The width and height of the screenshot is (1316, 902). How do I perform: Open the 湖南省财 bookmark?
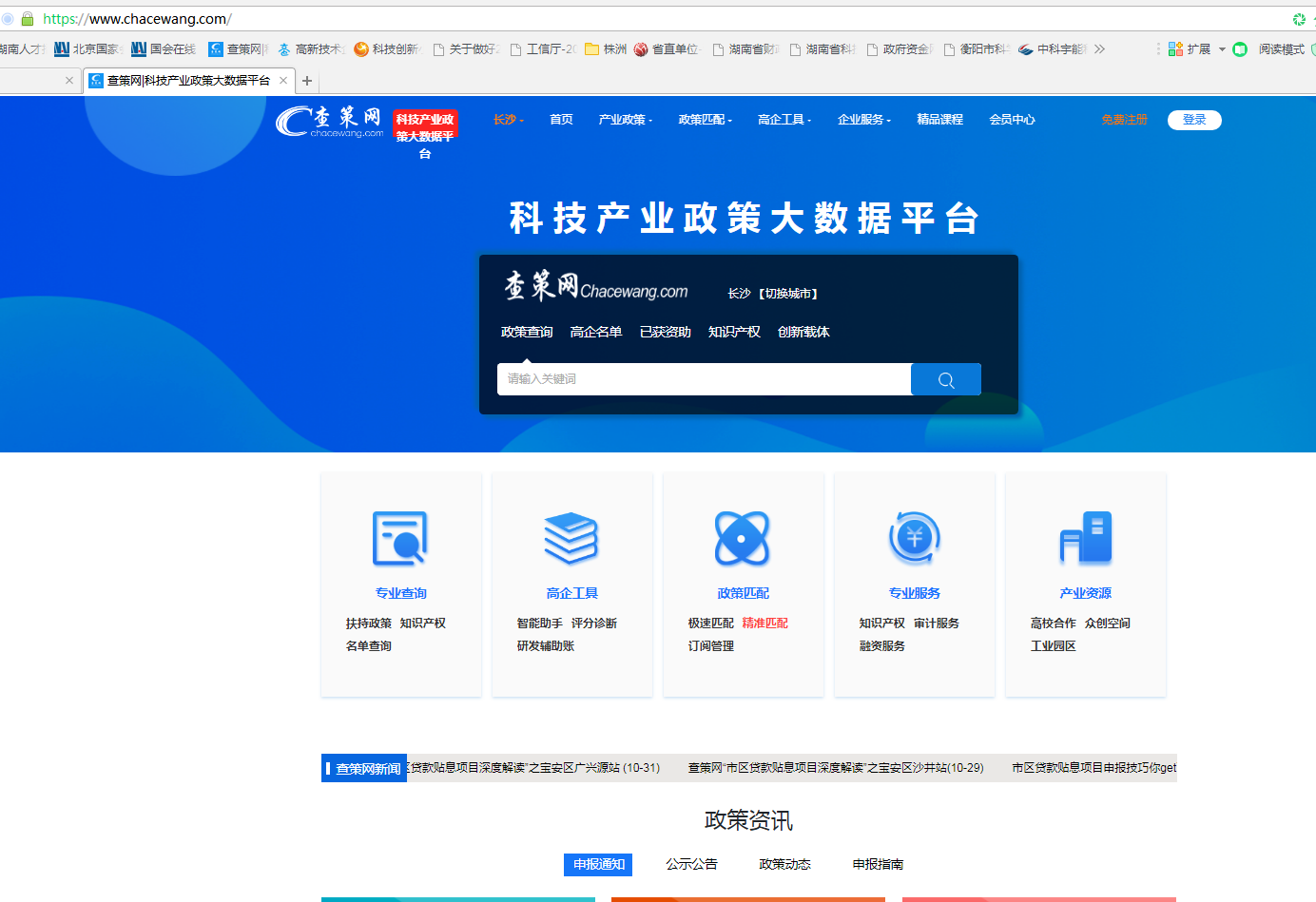coord(746,49)
